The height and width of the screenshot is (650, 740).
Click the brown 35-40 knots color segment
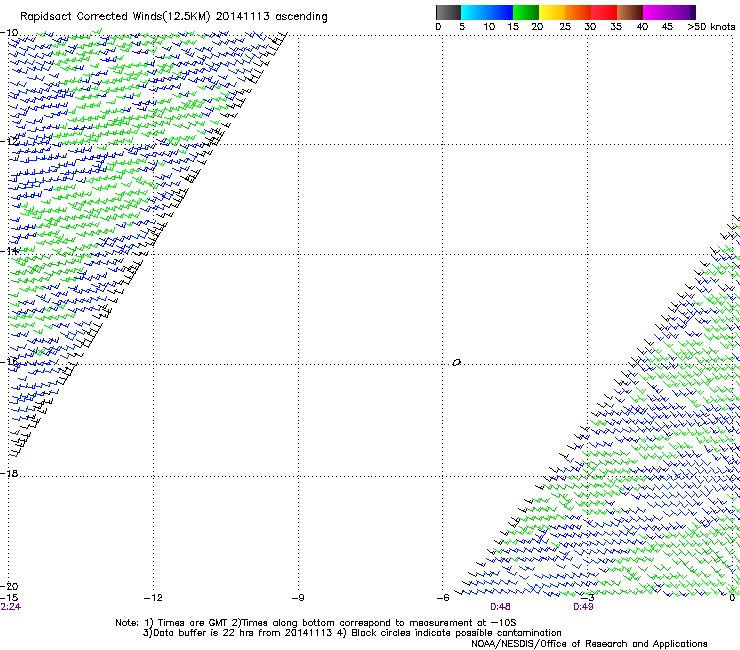(630, 12)
